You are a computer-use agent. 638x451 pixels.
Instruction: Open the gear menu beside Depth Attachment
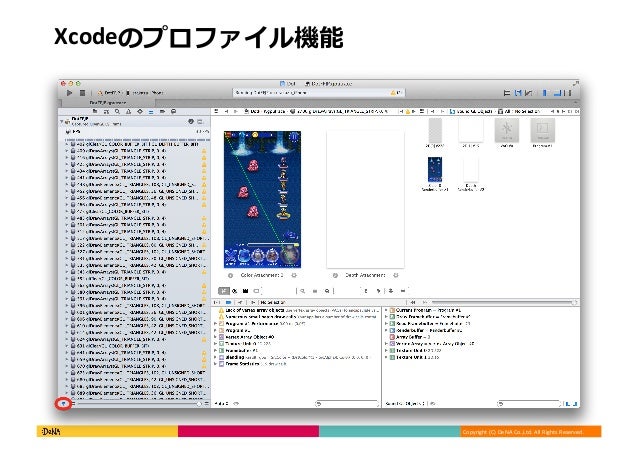(395, 276)
